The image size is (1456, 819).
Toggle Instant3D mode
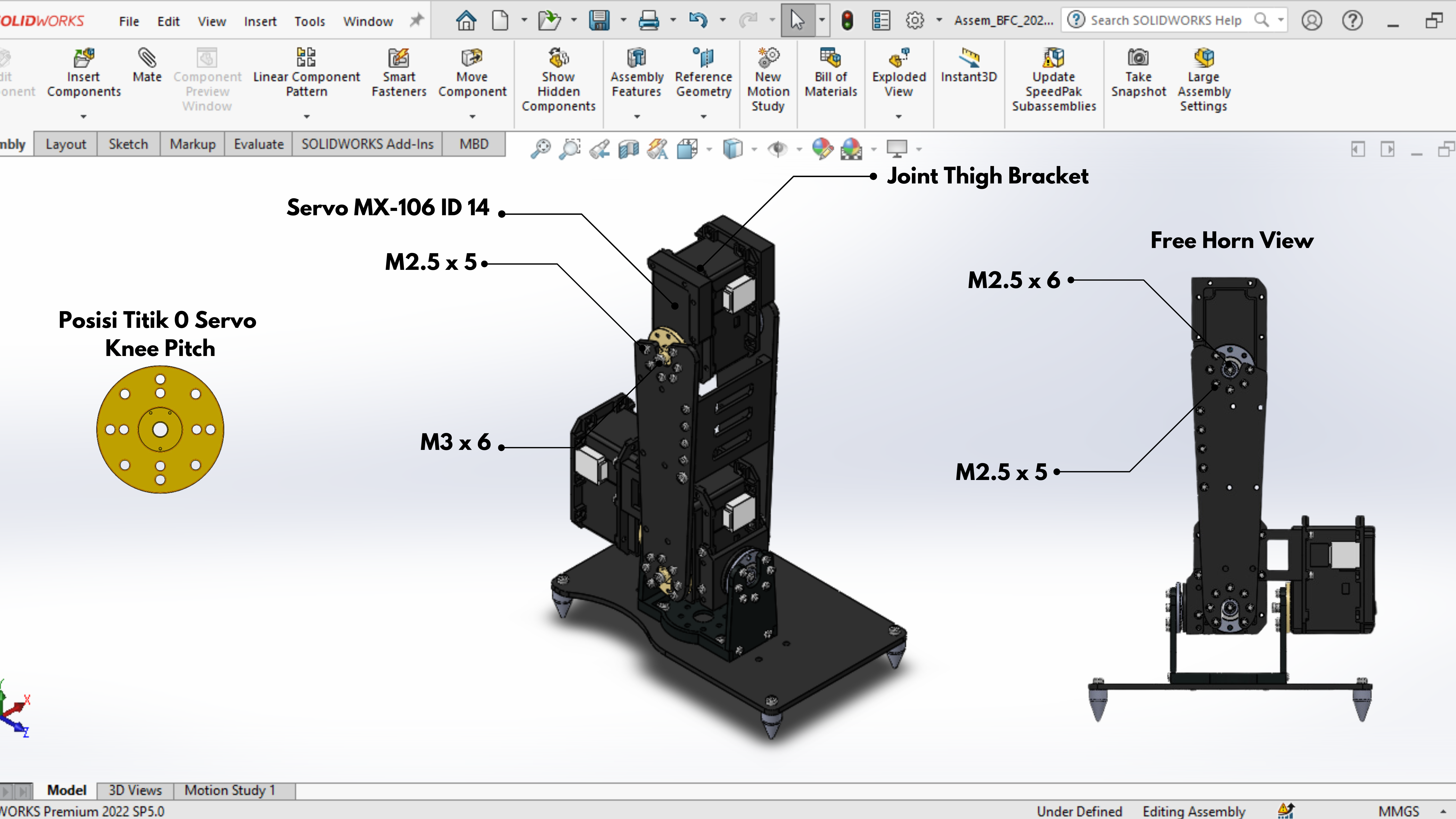click(x=969, y=65)
